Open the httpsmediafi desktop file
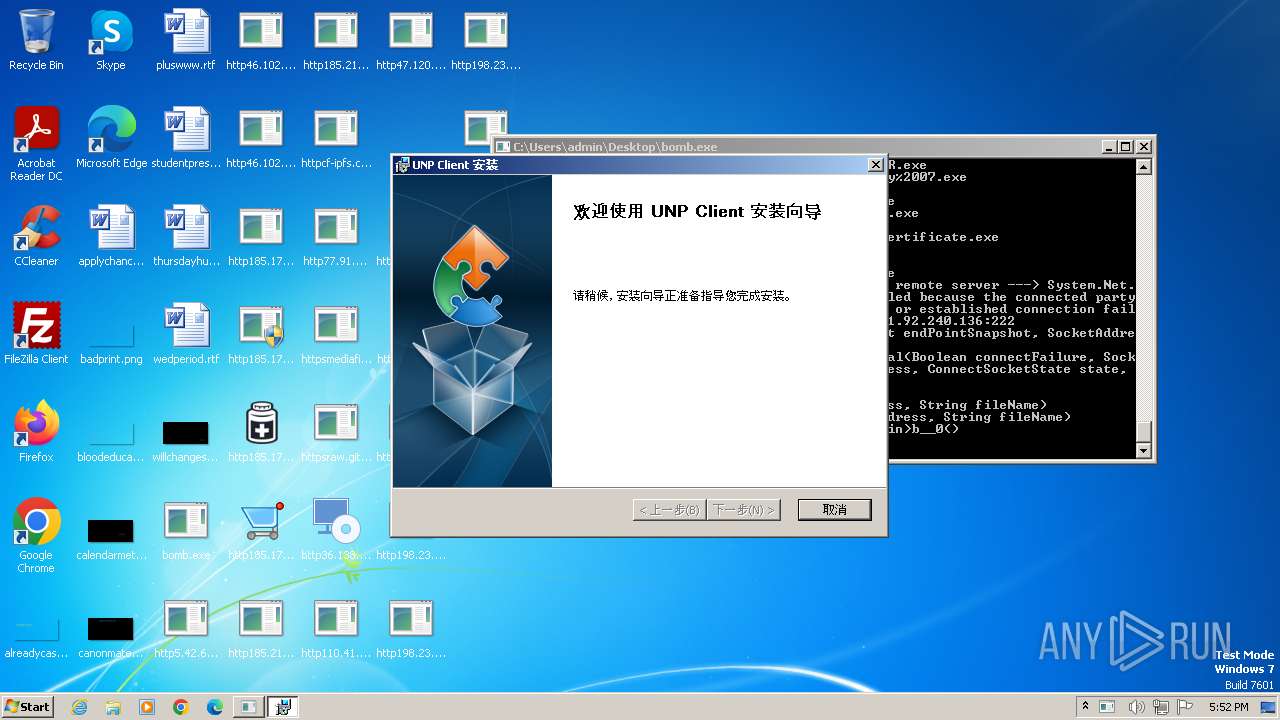Image resolution: width=1280 pixels, height=720 pixels. (336, 334)
